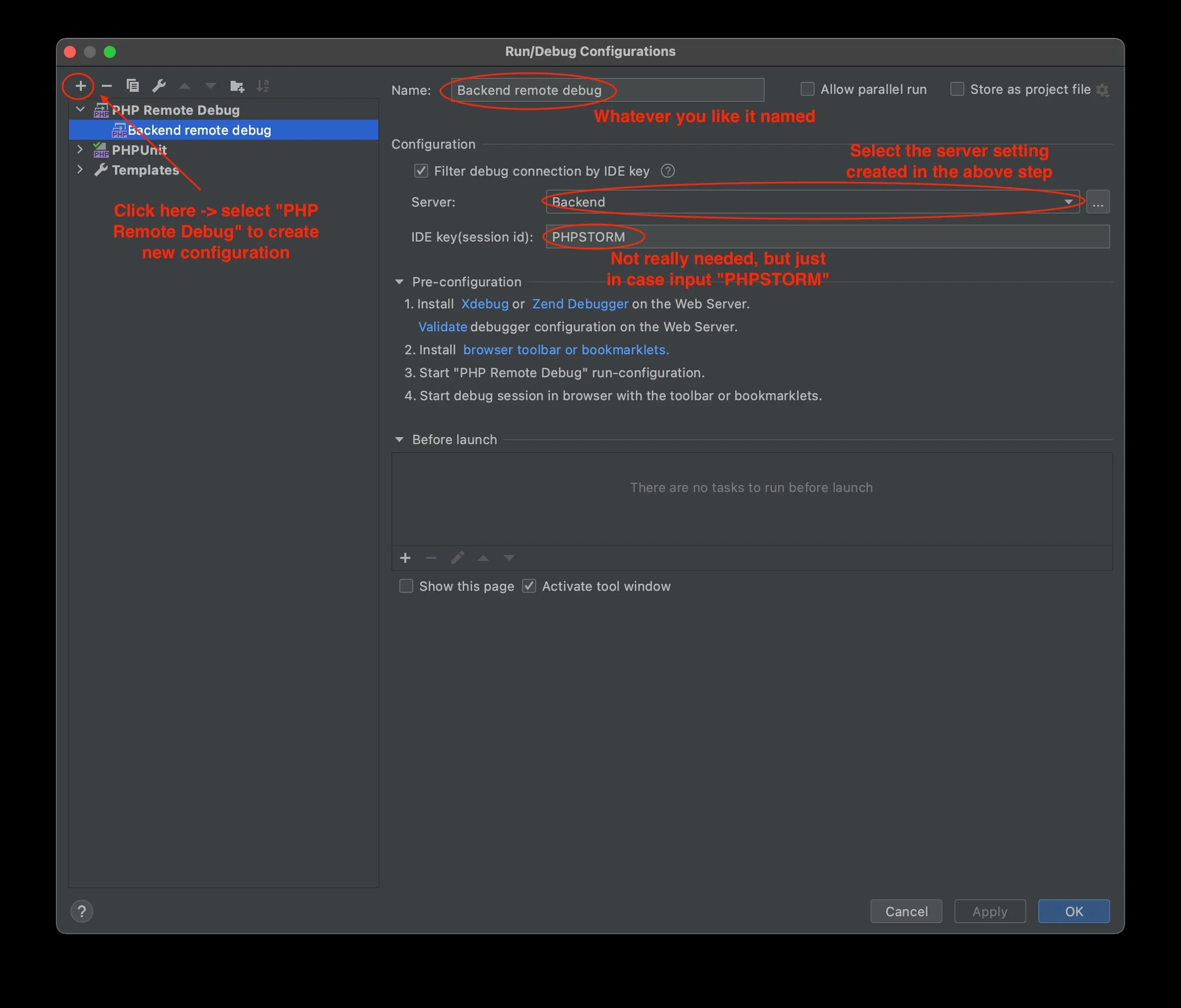The height and width of the screenshot is (1008, 1181).
Task: Enable Allow parallel run checkbox
Action: point(807,89)
